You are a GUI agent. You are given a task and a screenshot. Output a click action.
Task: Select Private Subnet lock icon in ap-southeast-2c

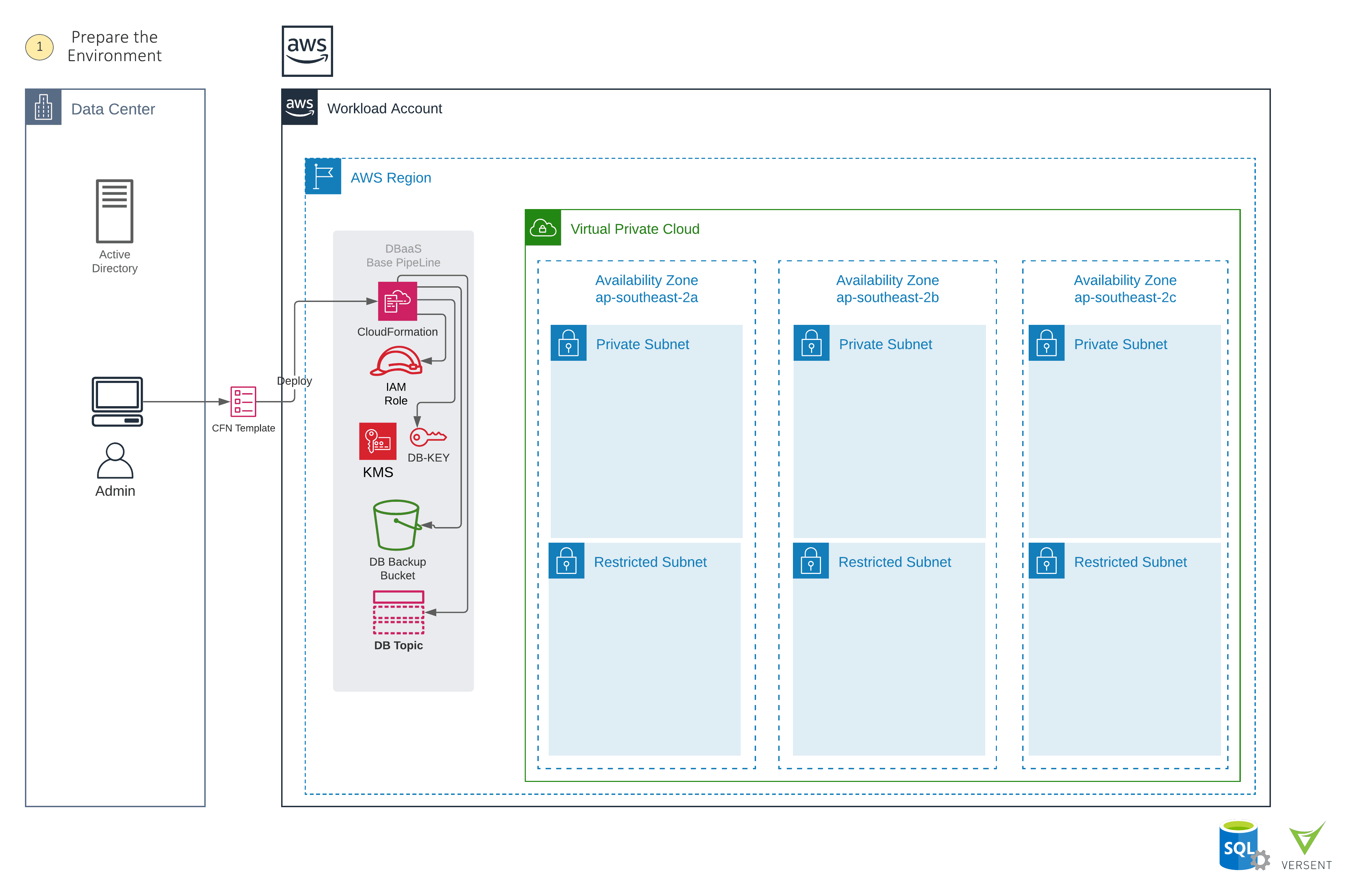pyautogui.click(x=1046, y=343)
